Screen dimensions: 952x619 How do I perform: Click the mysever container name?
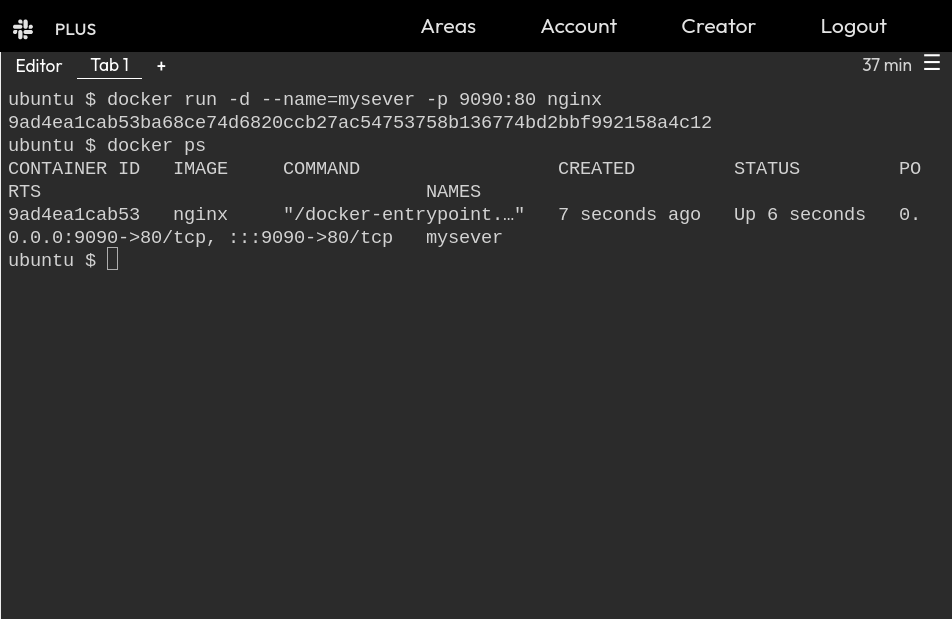(464, 238)
